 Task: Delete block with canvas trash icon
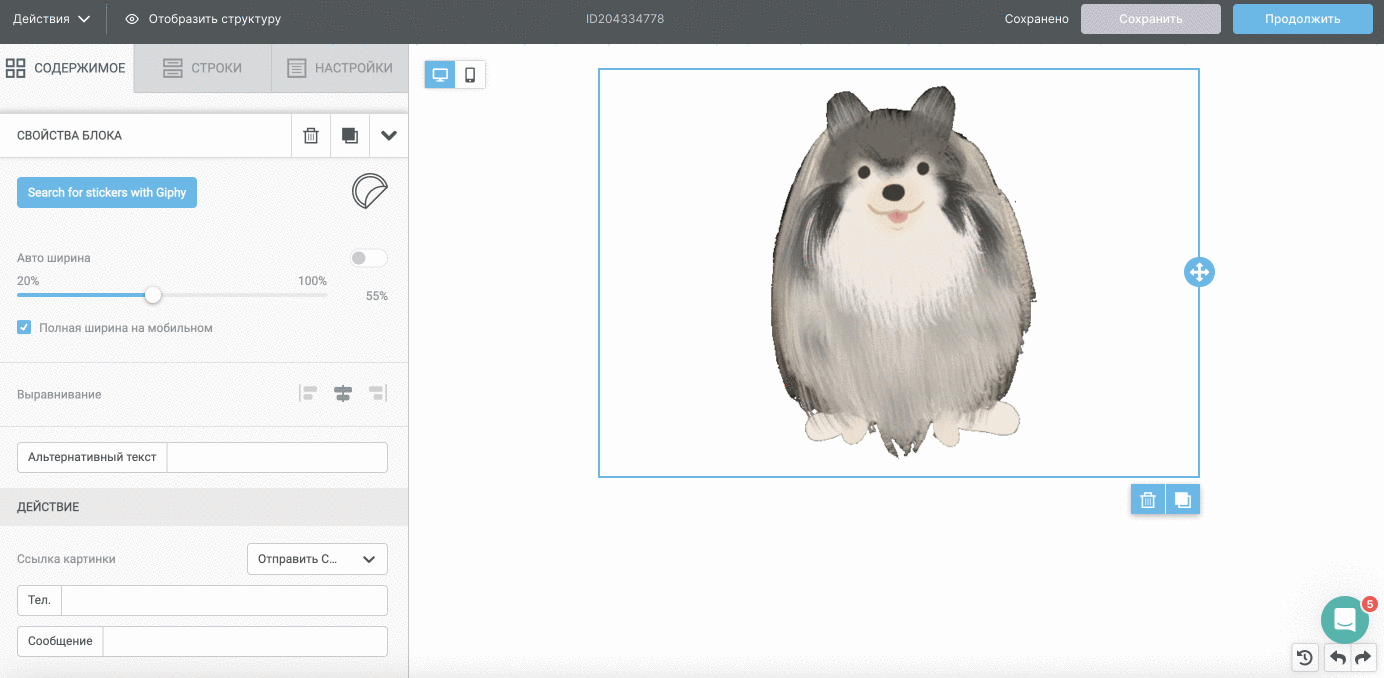point(1148,500)
